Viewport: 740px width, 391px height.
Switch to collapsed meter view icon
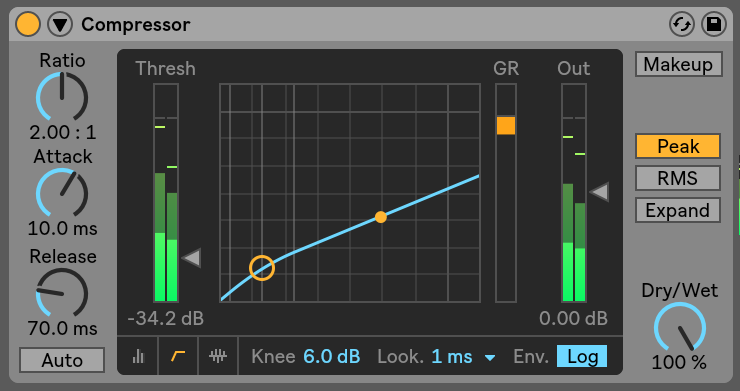pos(138,356)
